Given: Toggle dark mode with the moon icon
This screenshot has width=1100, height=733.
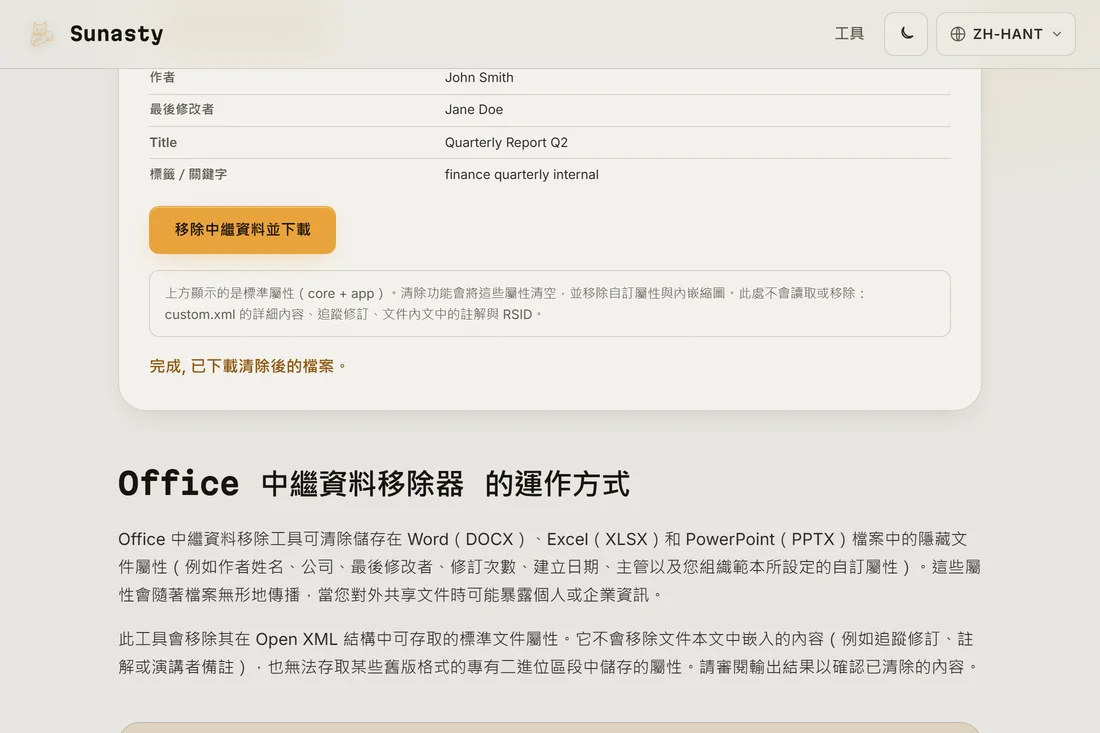Looking at the screenshot, I should [x=906, y=34].
